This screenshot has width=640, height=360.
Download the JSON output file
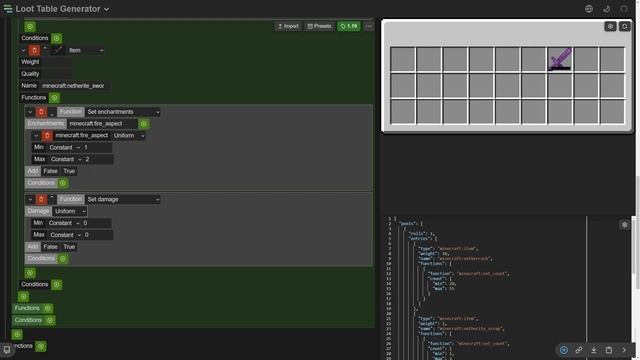(594, 350)
